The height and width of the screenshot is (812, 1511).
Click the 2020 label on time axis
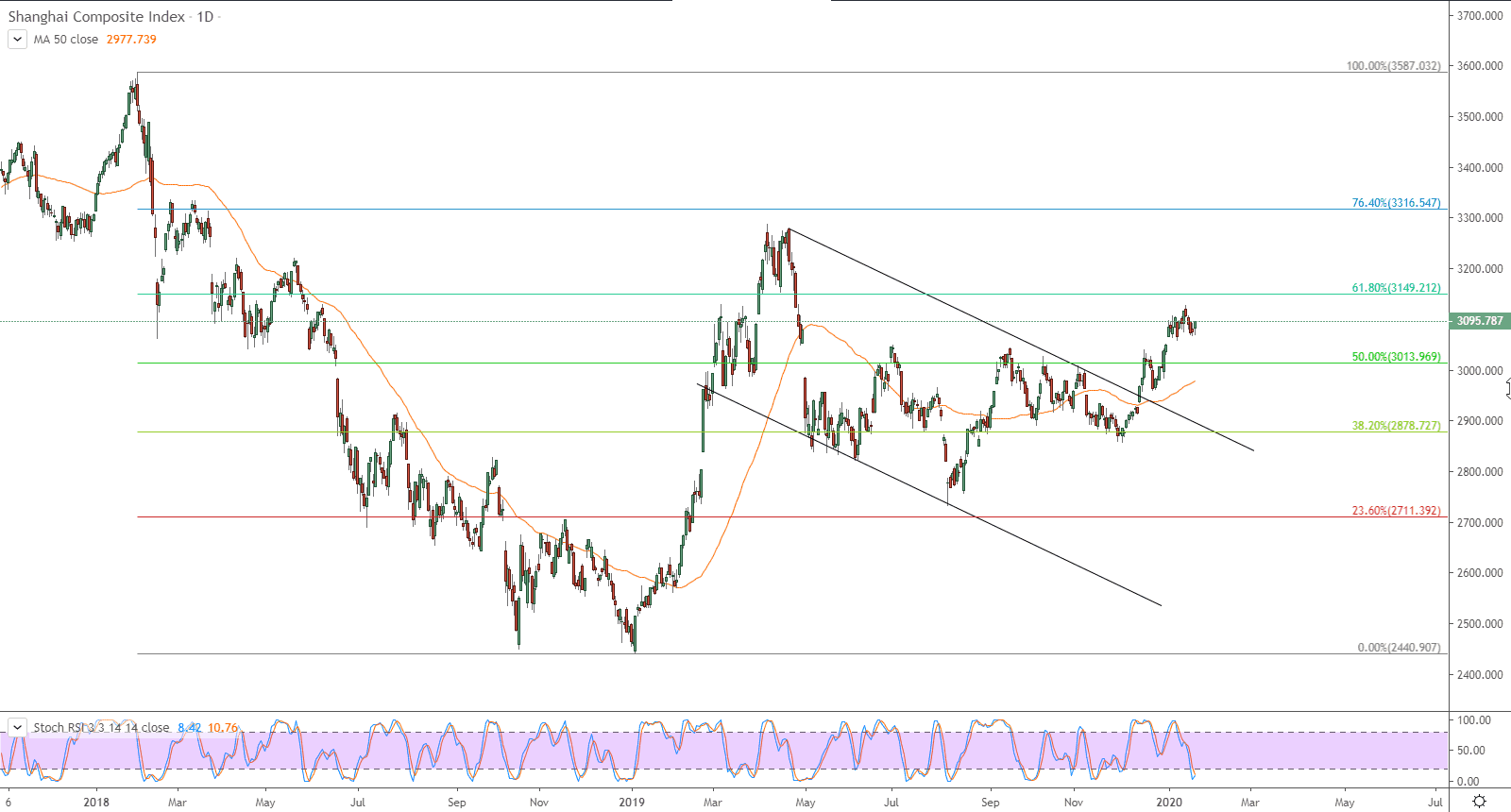pyautogui.click(x=1169, y=803)
